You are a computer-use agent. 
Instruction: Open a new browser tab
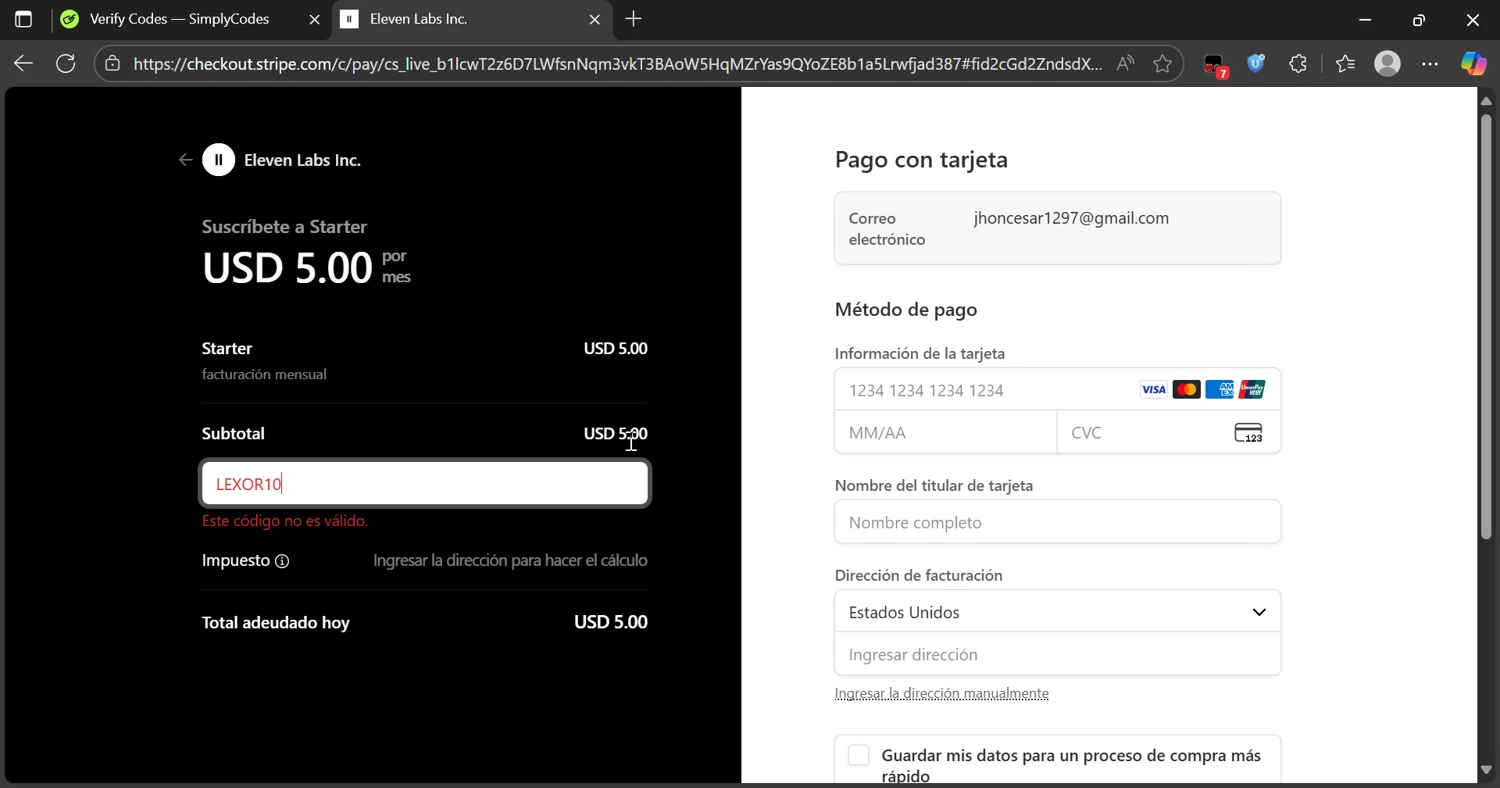tap(633, 19)
